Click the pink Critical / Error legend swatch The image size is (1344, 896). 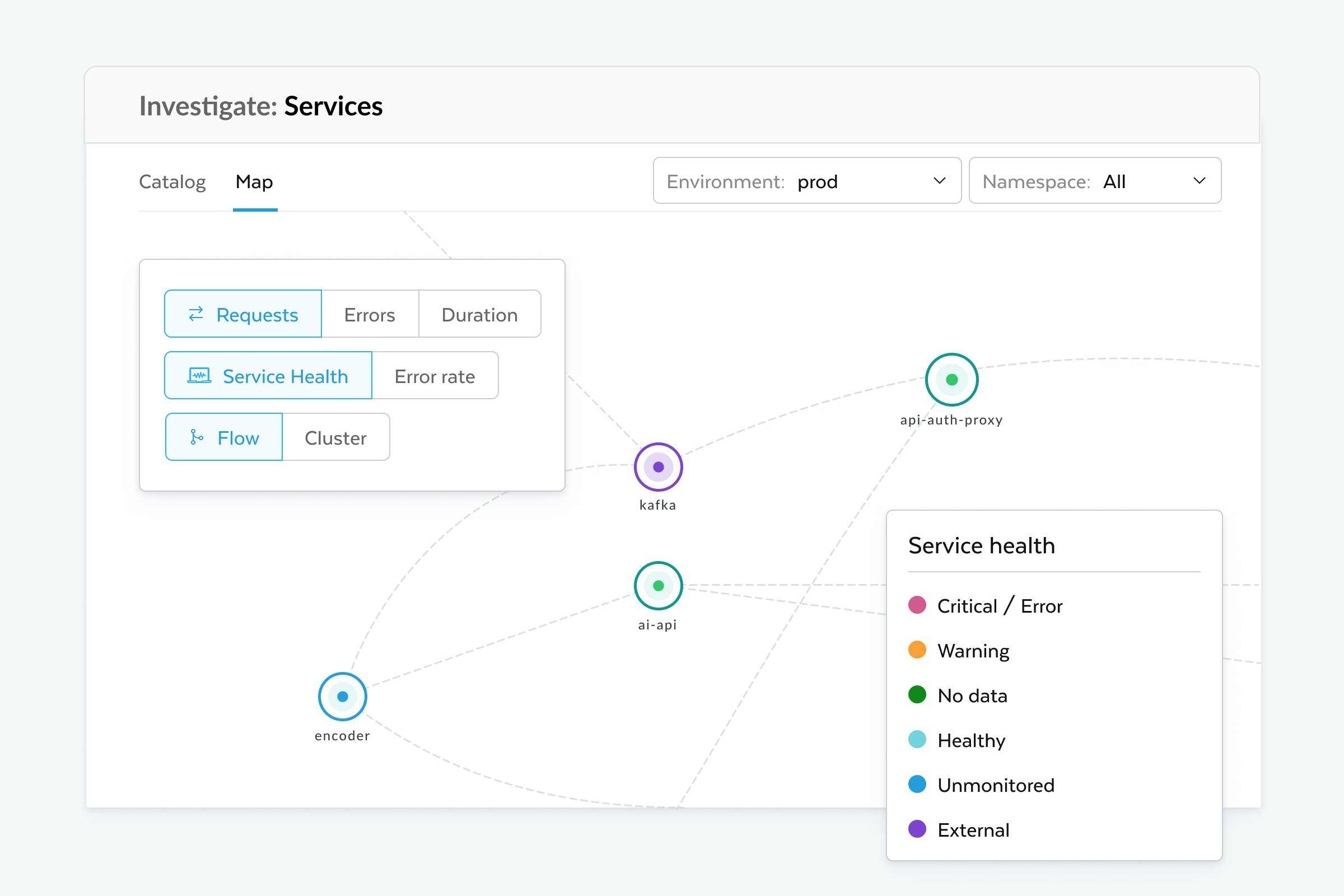tap(917, 605)
